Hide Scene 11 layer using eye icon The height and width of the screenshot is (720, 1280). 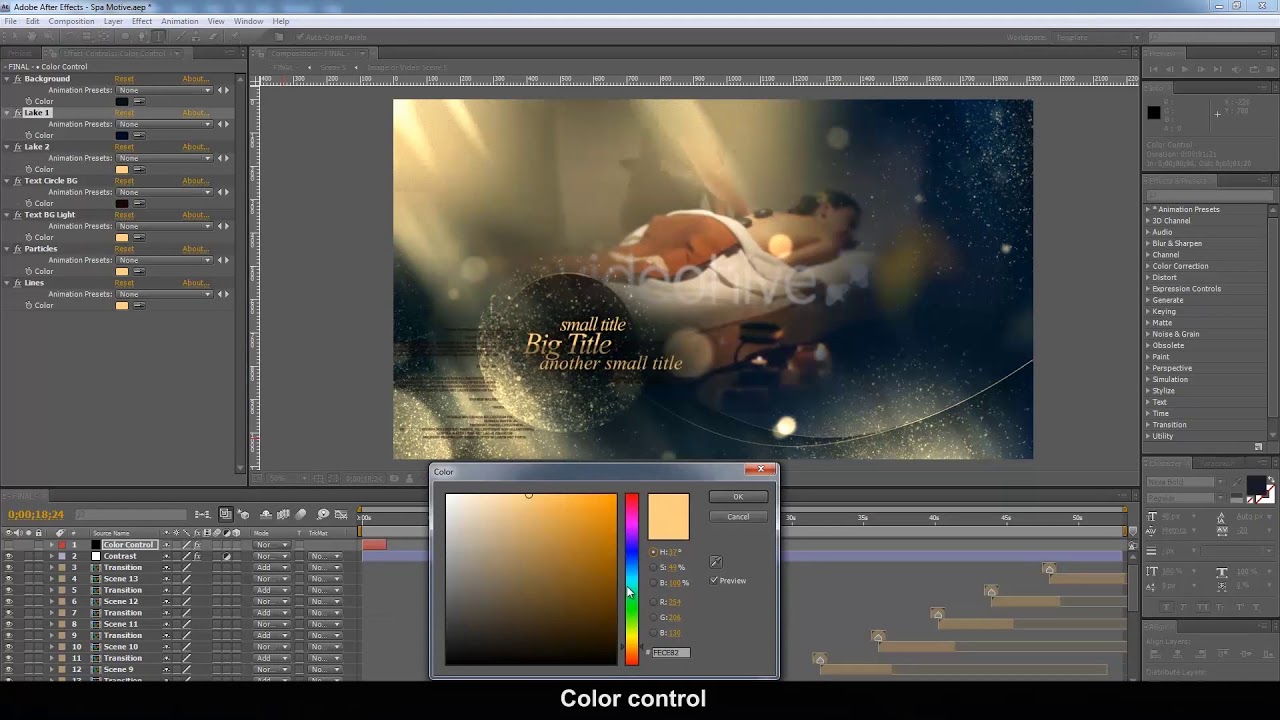[9, 624]
